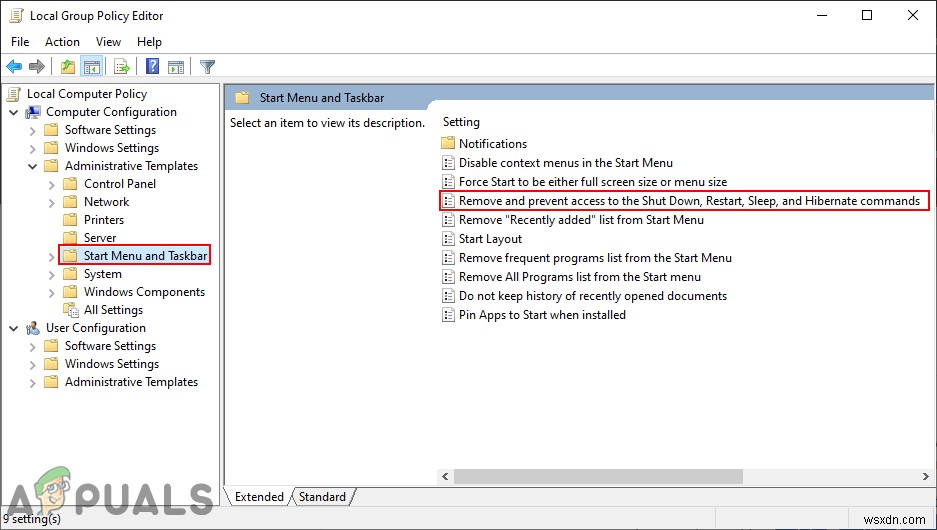
Task: Select Control Panel in the tree
Action: pos(120,184)
